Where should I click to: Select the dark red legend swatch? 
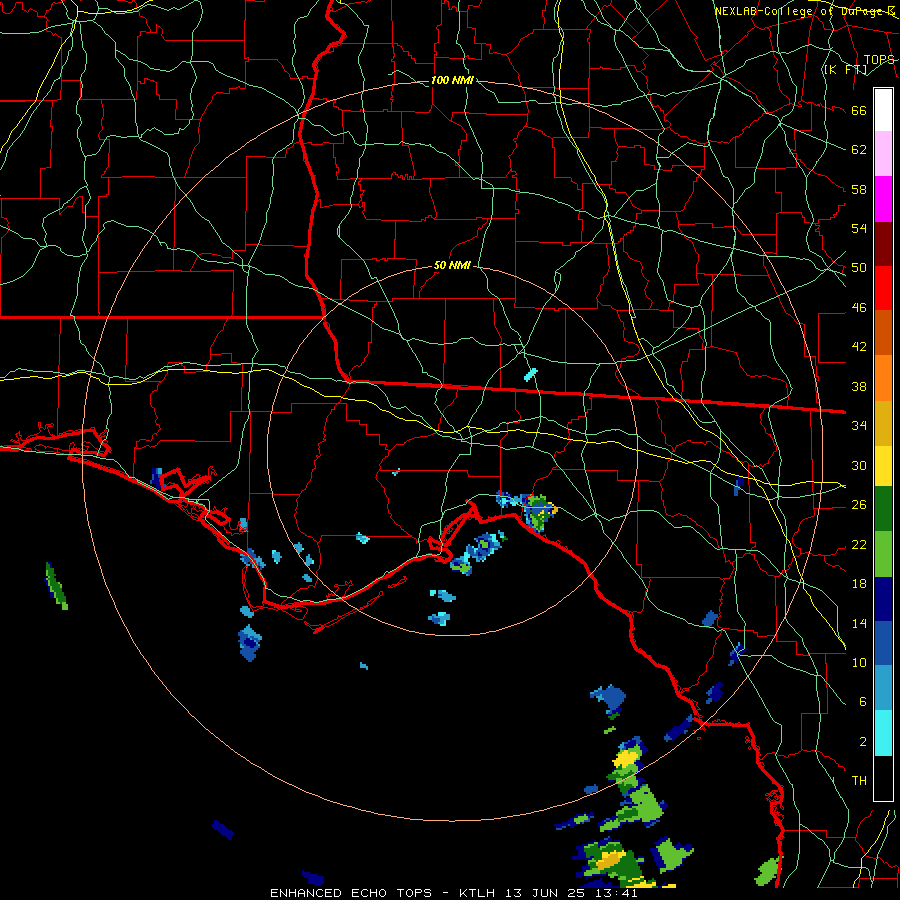(x=883, y=244)
